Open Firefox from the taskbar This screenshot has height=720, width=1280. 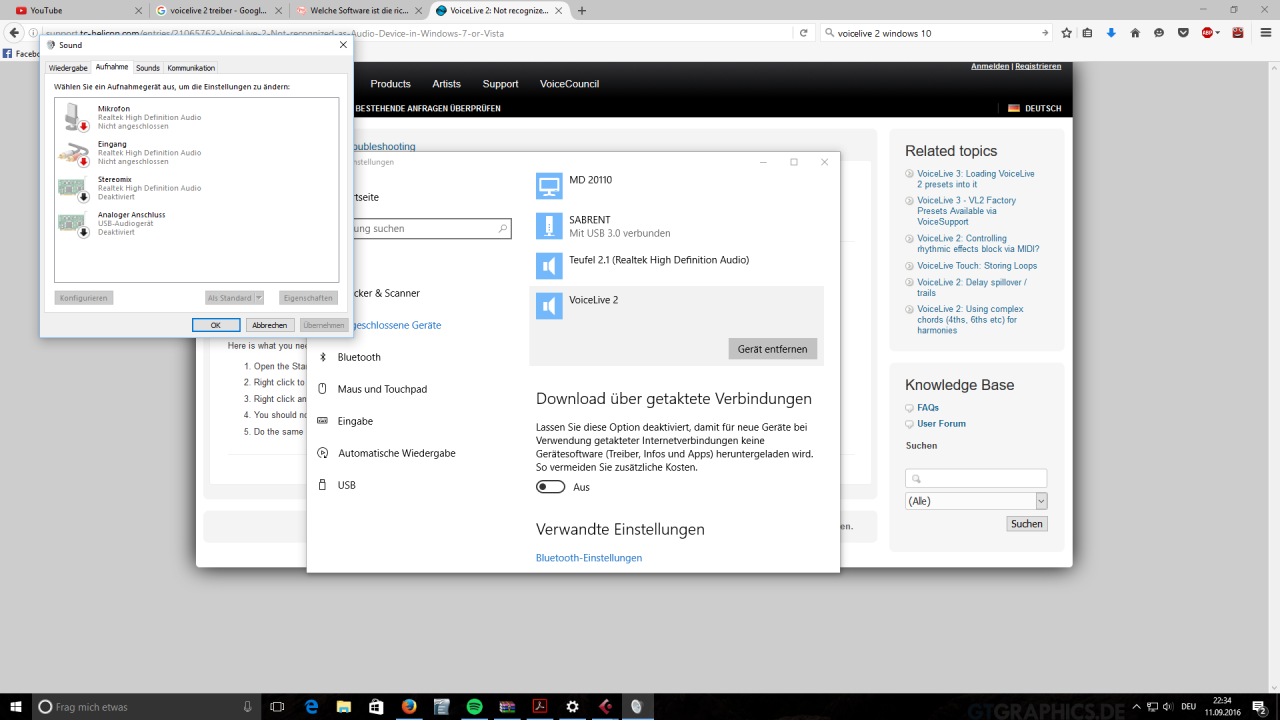pyautogui.click(x=408, y=706)
